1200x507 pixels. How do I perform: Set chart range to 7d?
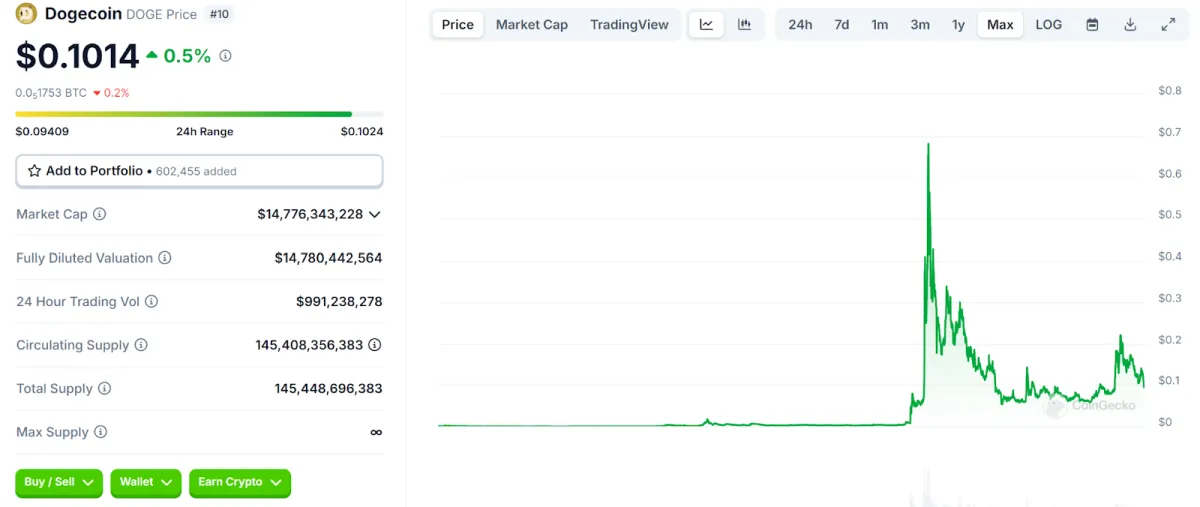(842, 25)
